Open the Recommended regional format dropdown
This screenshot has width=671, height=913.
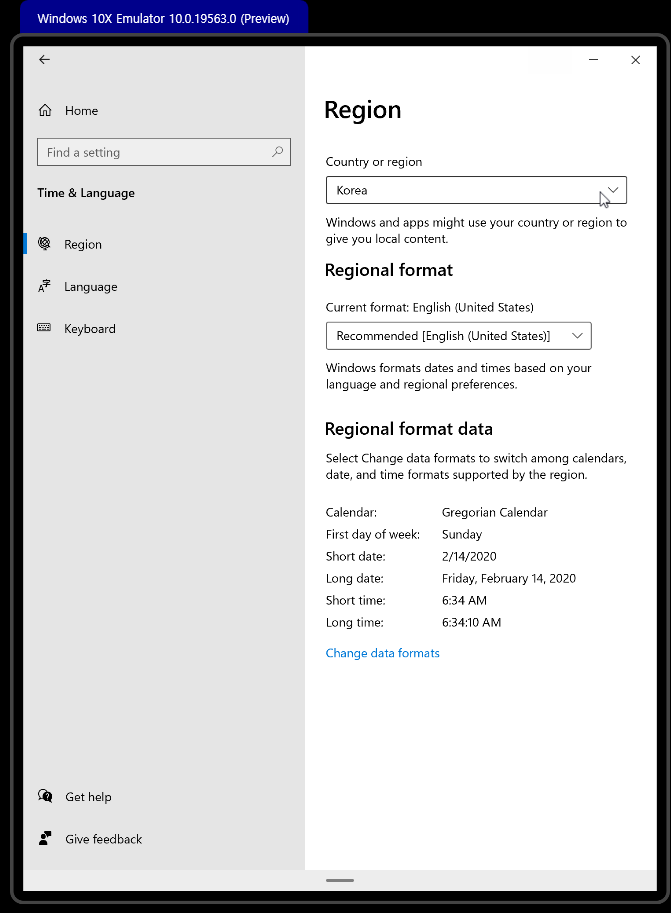[x=458, y=336]
